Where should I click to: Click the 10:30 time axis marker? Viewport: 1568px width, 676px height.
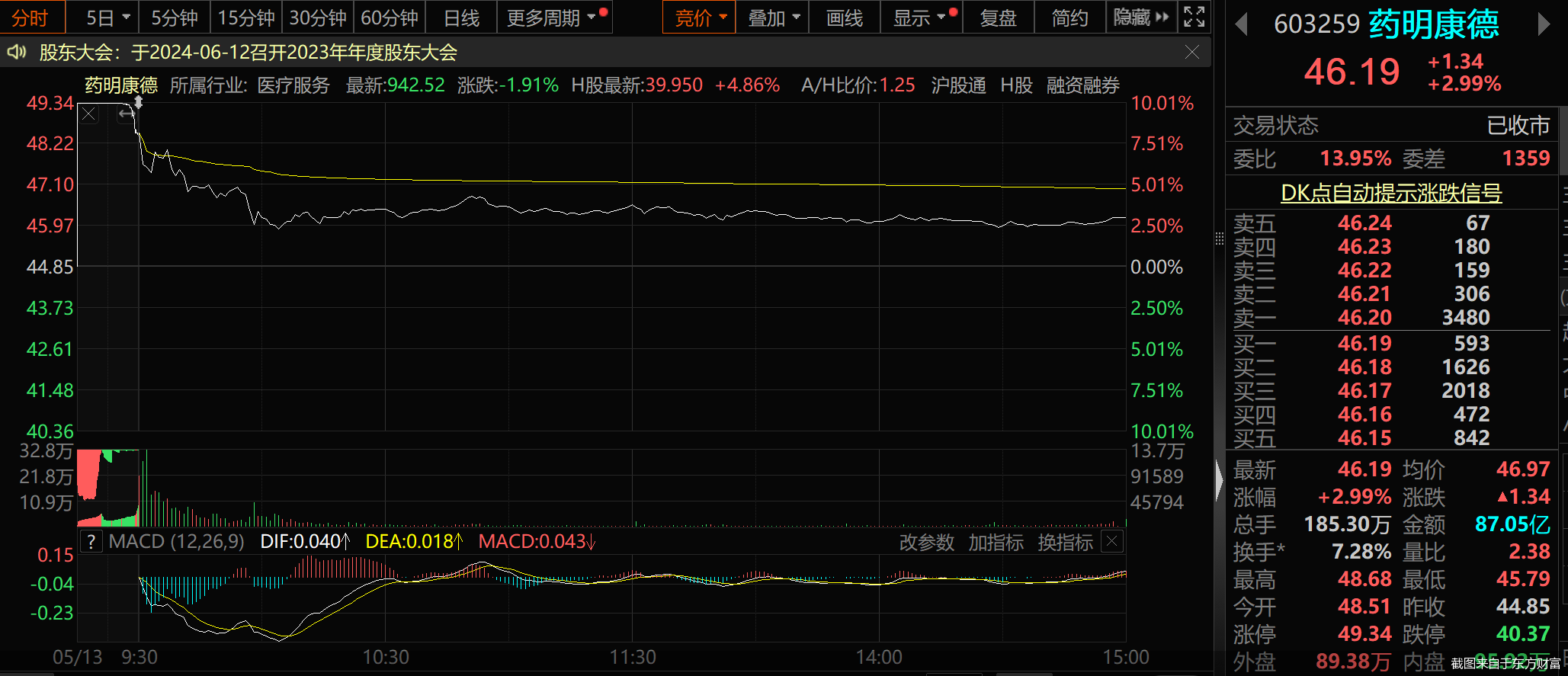click(386, 657)
